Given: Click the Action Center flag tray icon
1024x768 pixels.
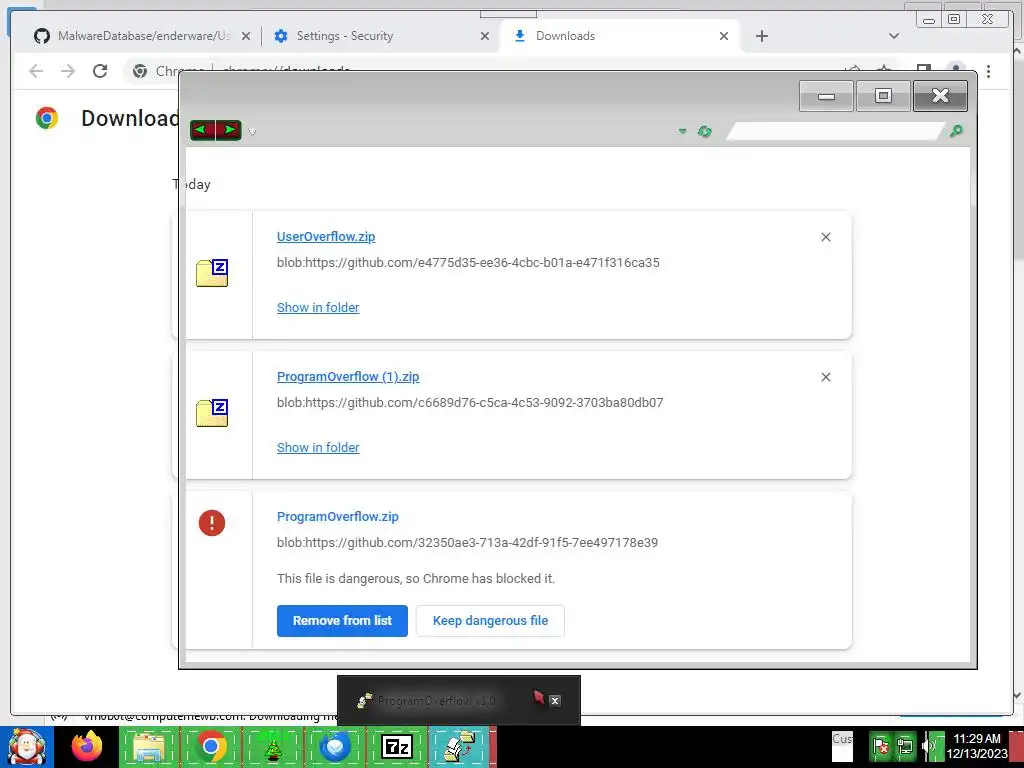Looking at the screenshot, I should [x=881, y=746].
